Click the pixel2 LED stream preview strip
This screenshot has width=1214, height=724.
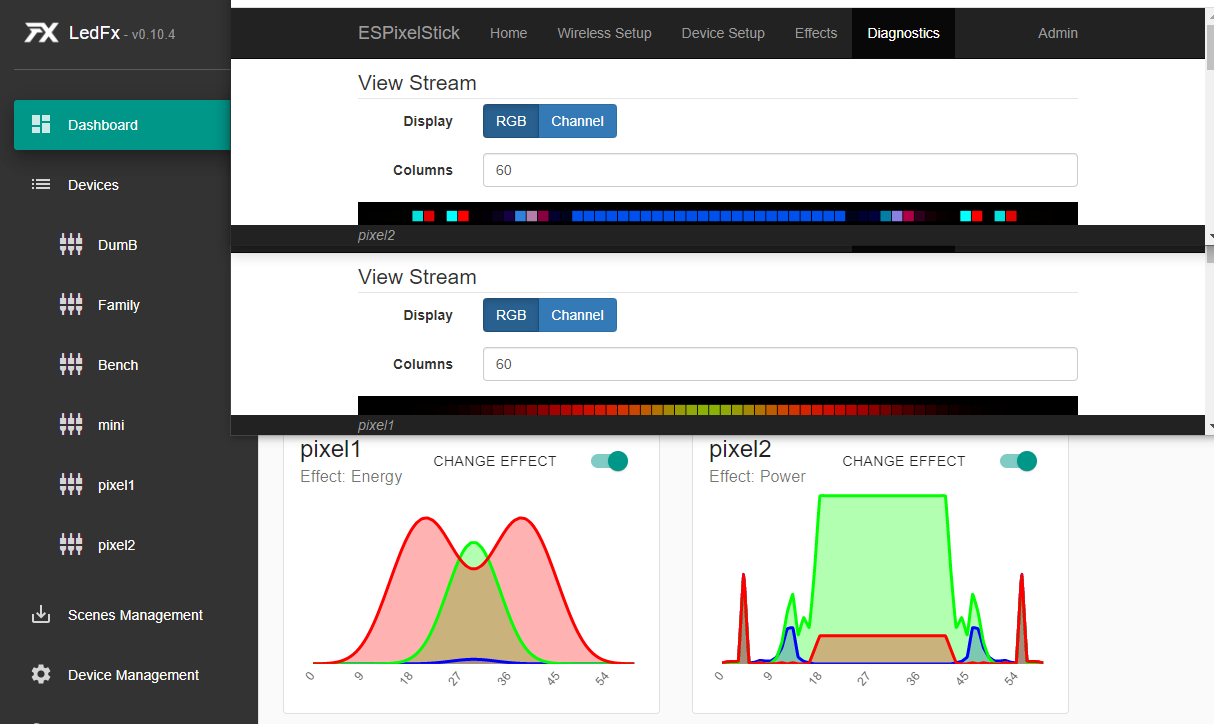(x=718, y=214)
